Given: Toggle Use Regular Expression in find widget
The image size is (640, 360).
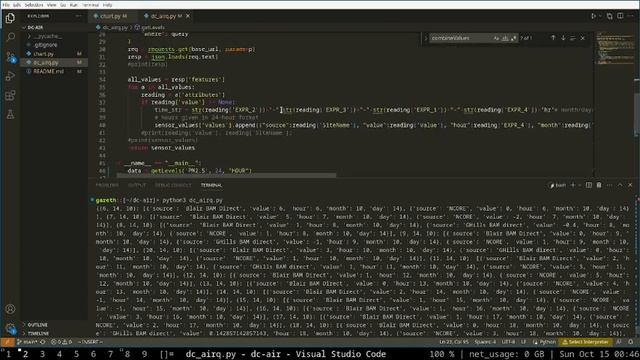Looking at the screenshot, I should tap(513, 38).
